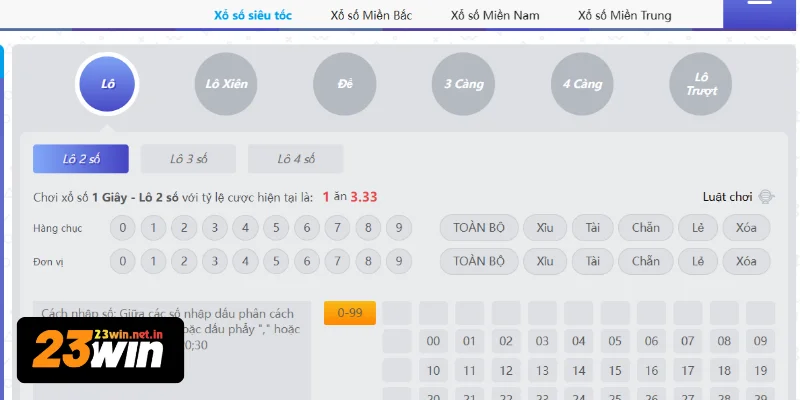
Task: Toggle digit 0 in Đơn vị row
Action: click(122, 261)
